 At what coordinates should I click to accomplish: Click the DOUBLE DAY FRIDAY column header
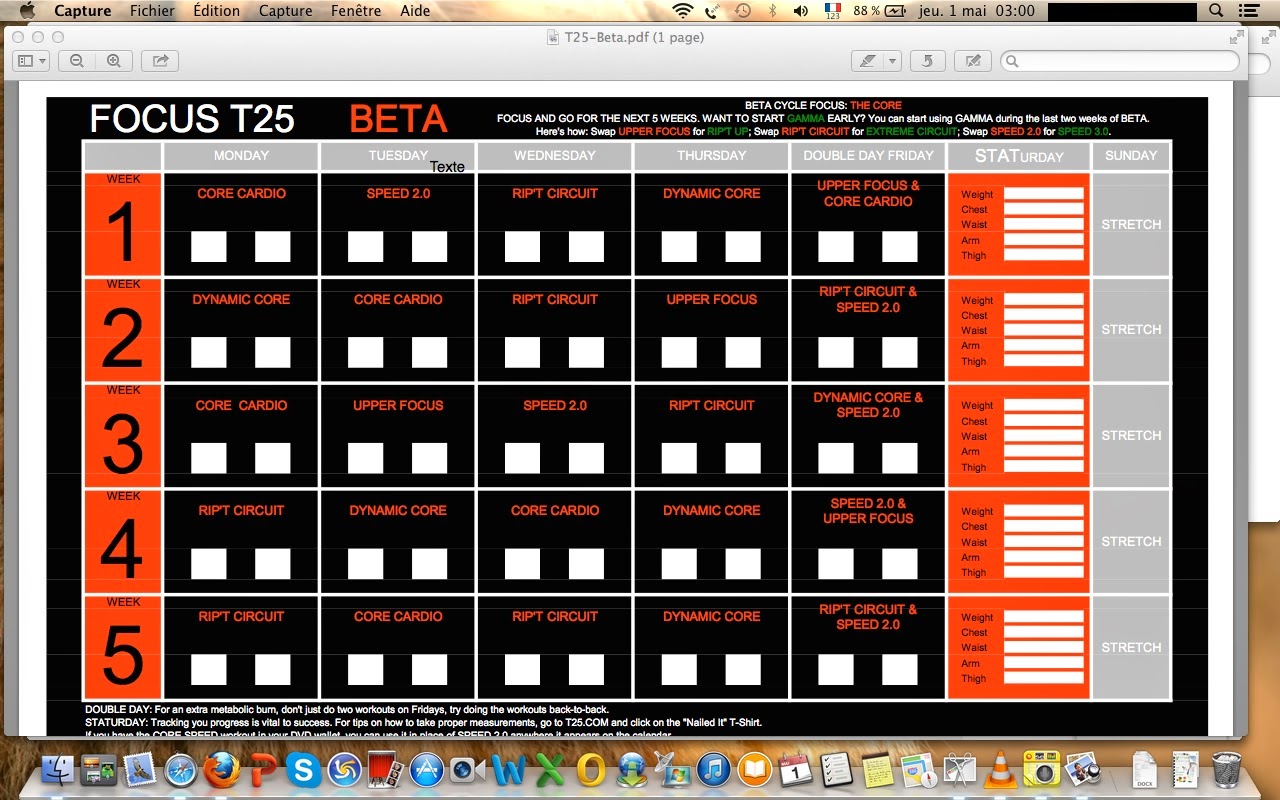click(868, 156)
